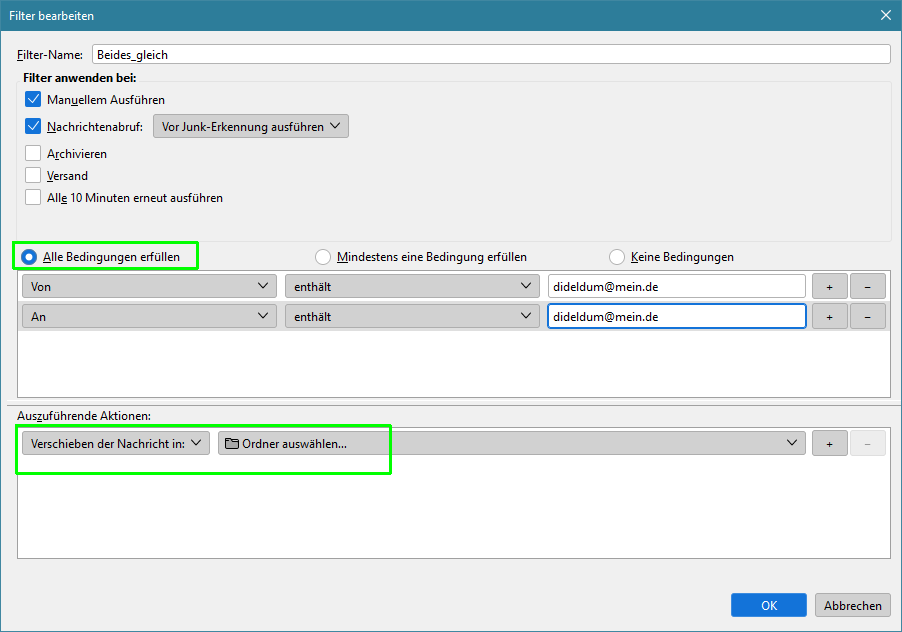The image size is (902, 632).
Task: Enable the Versand checkbox
Action: [33, 176]
